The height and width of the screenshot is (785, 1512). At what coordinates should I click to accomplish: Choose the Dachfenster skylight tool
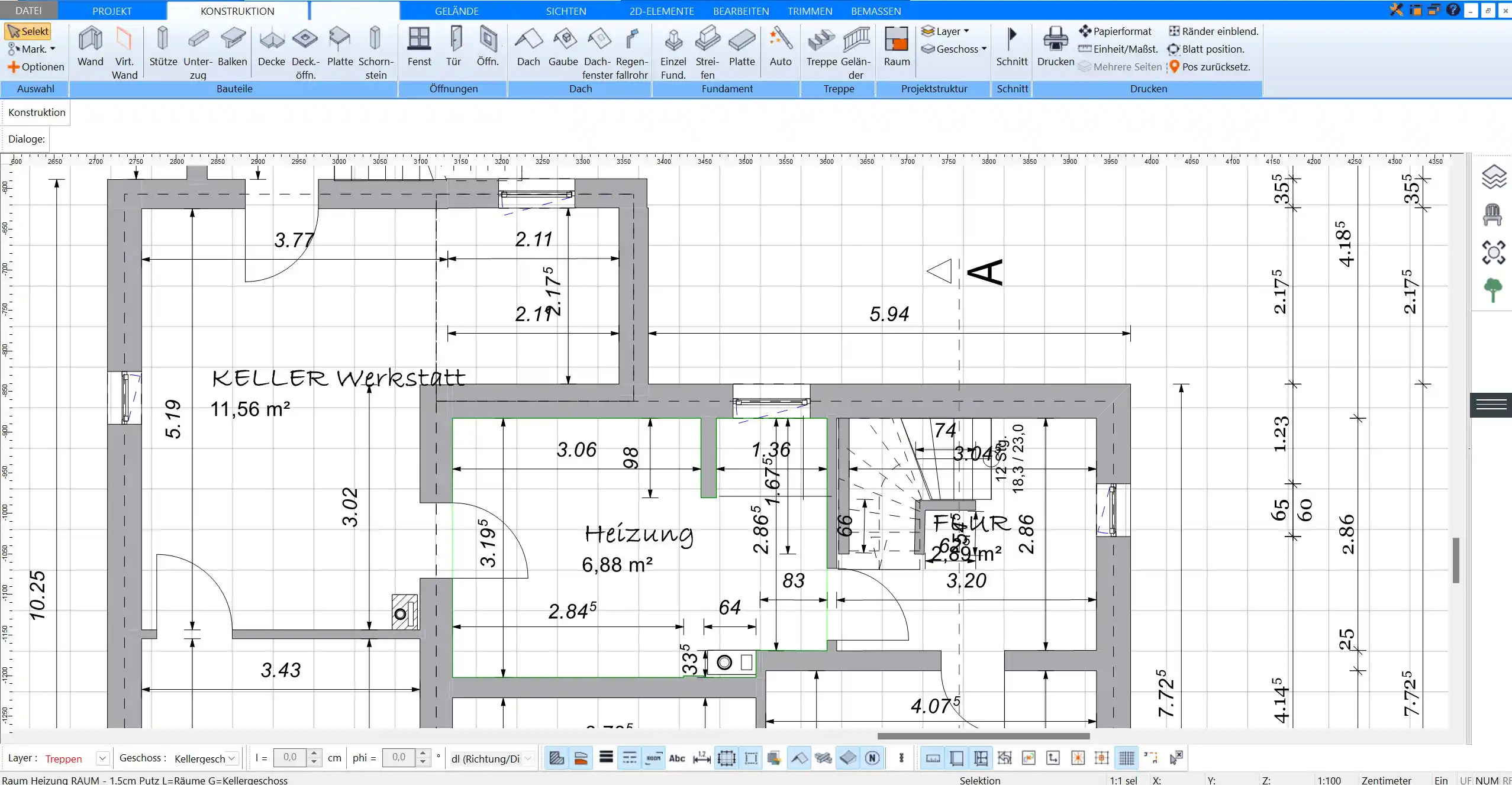pyautogui.click(x=597, y=52)
